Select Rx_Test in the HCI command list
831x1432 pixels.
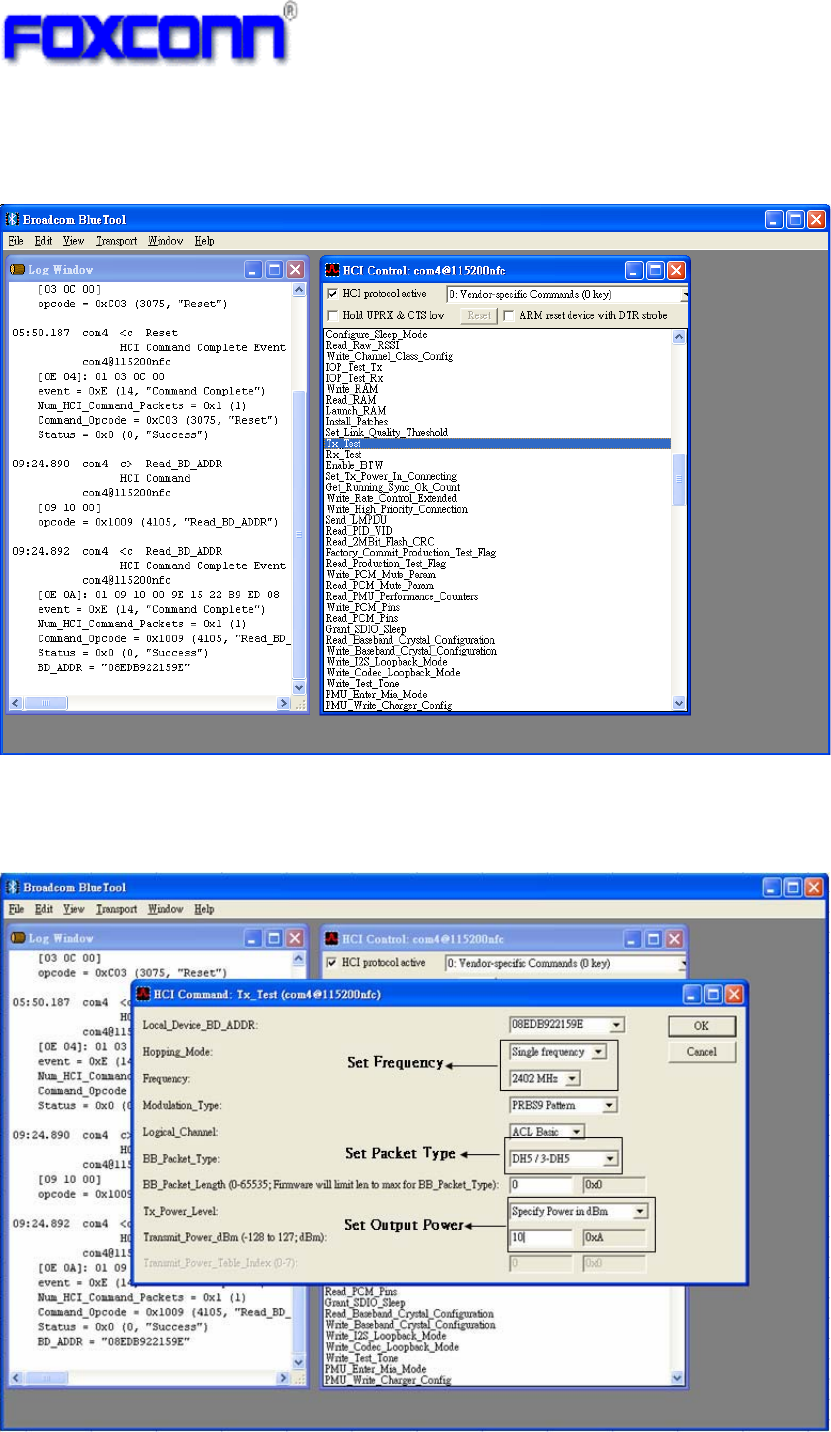coord(346,454)
